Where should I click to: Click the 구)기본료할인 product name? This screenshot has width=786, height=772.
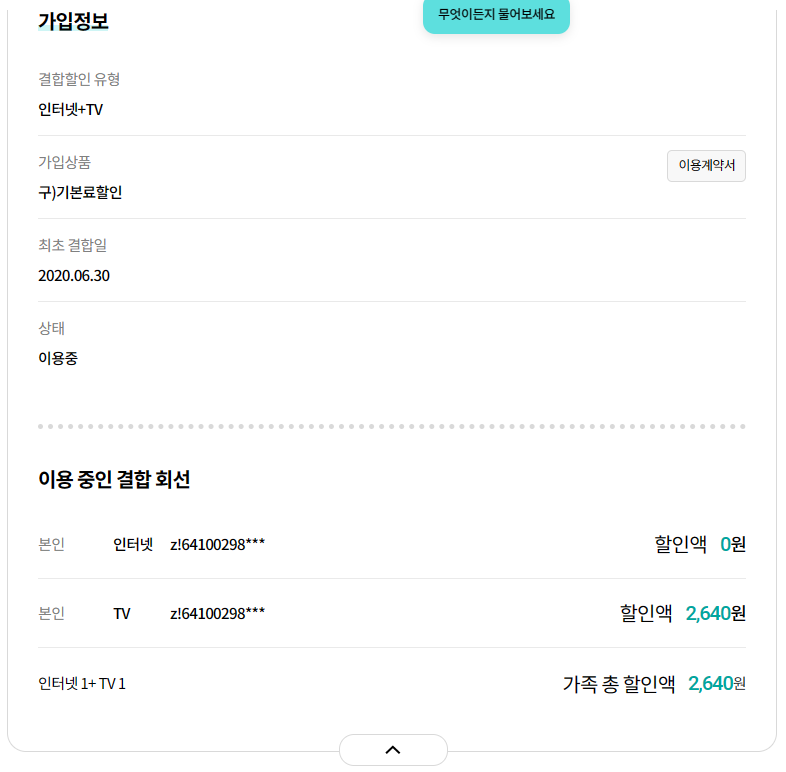[x=80, y=192]
